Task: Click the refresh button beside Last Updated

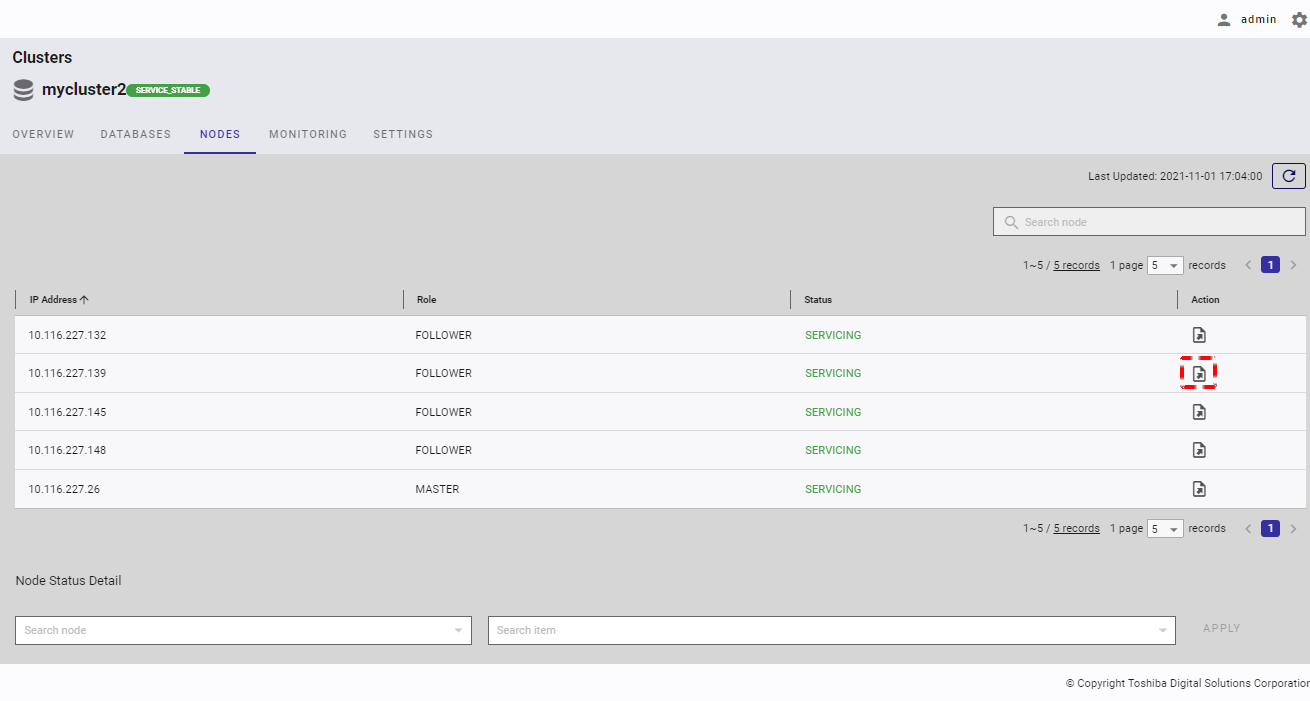Action: [1288, 176]
